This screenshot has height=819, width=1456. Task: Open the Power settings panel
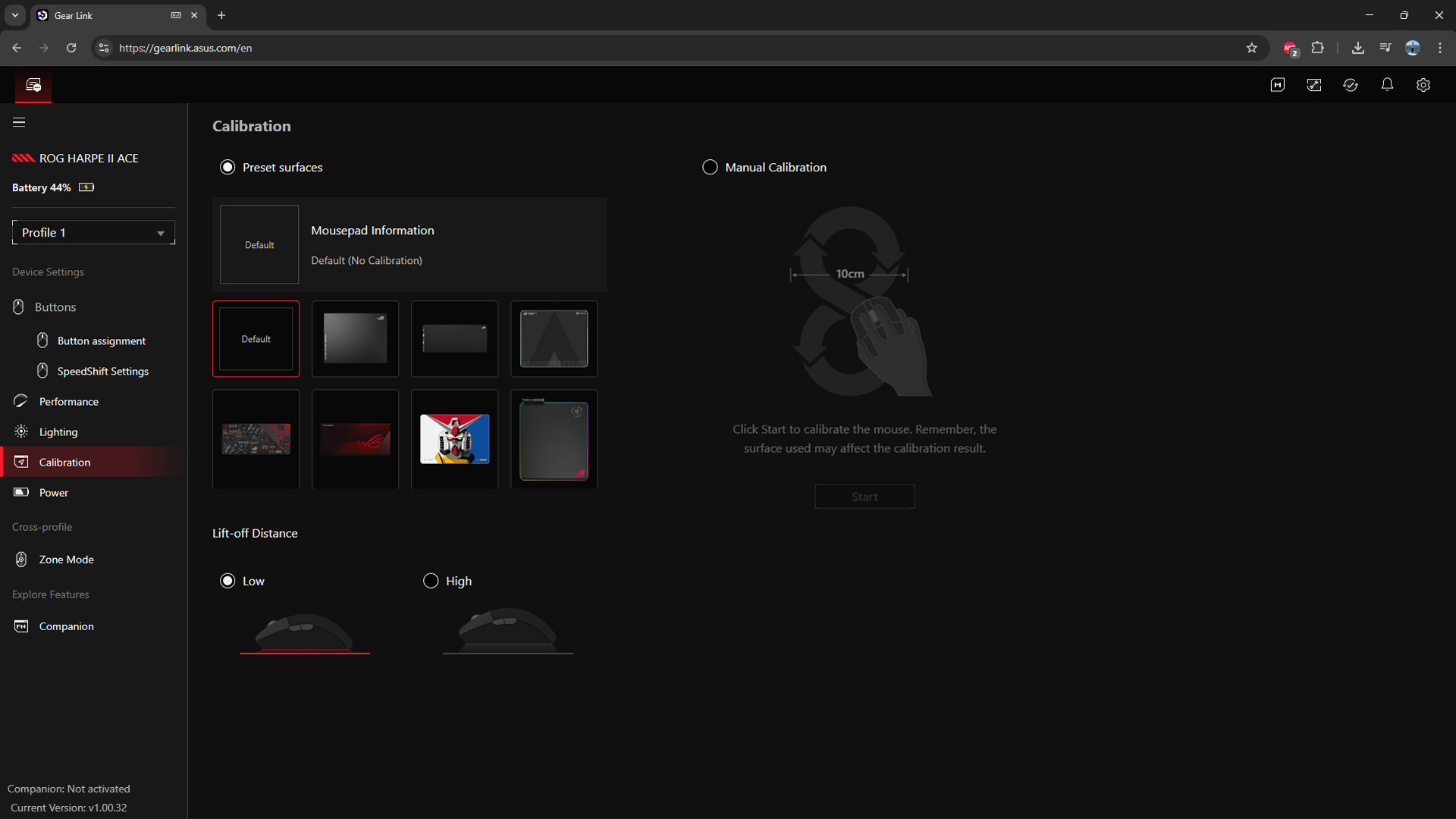(x=53, y=492)
